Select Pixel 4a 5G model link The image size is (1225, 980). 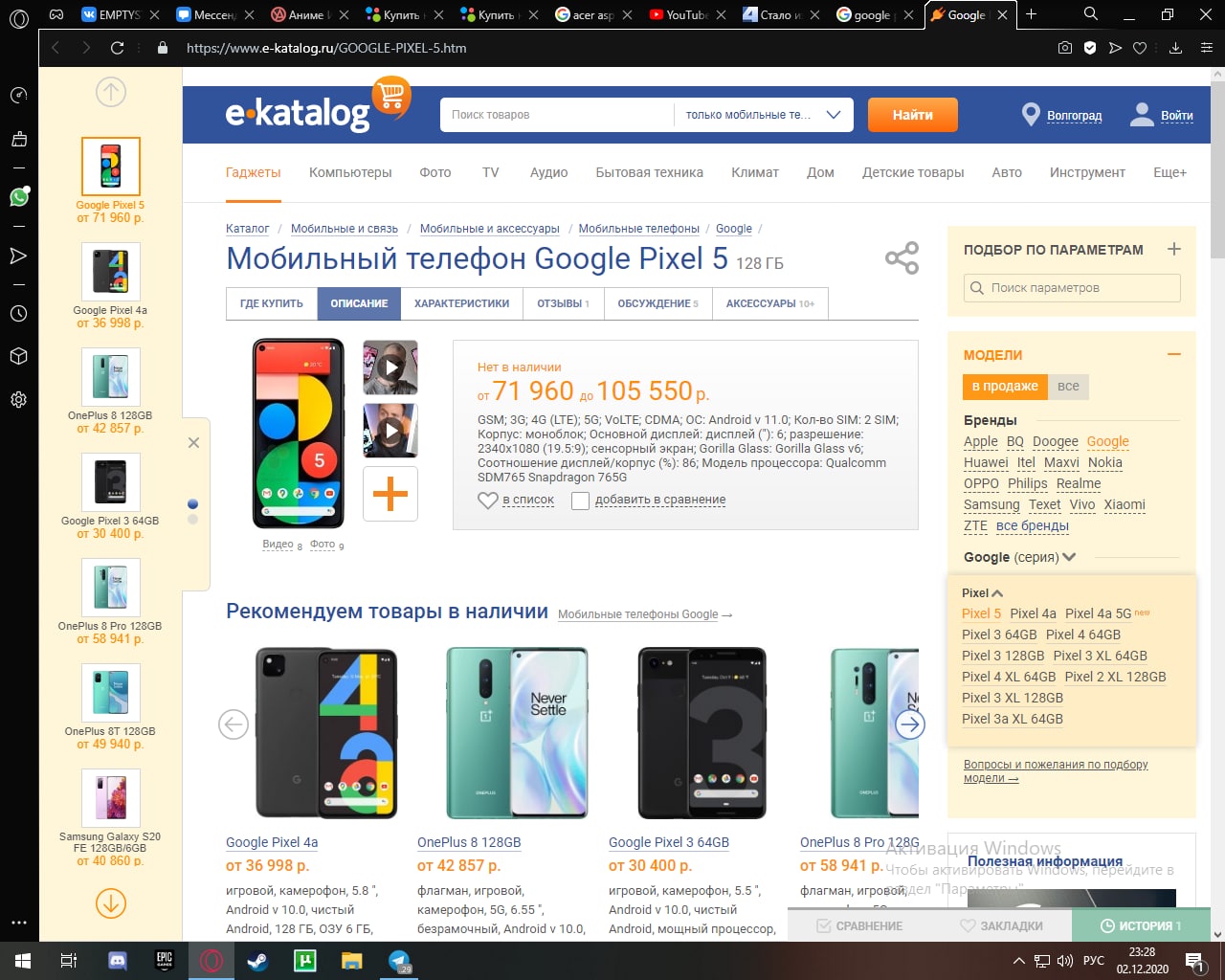point(1098,613)
